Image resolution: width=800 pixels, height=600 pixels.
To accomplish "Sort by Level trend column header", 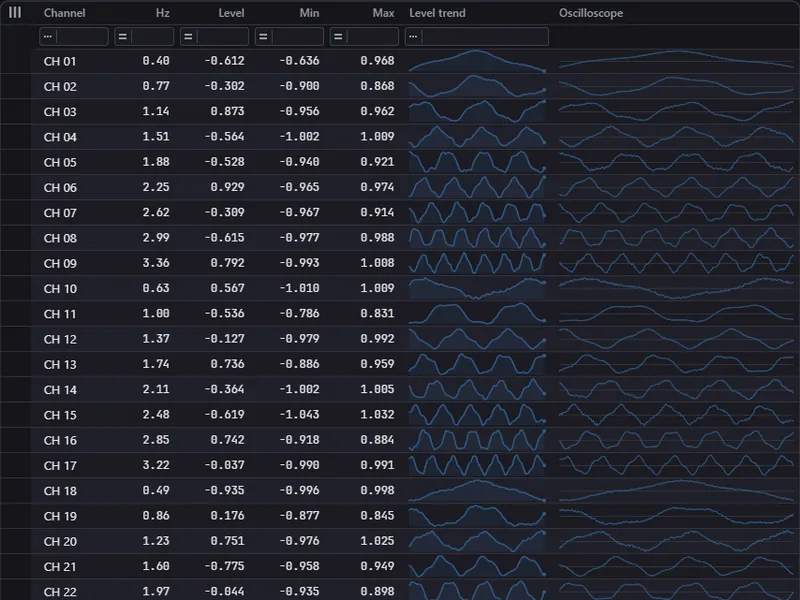I will [437, 13].
